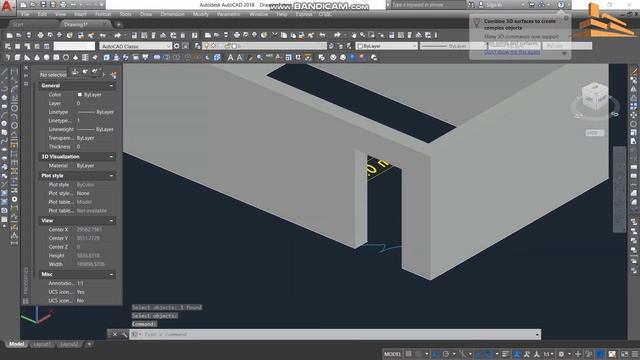Click the Redo arrow in the standard toolbar
Viewport: 640px width, 360px height.
click(118, 36)
